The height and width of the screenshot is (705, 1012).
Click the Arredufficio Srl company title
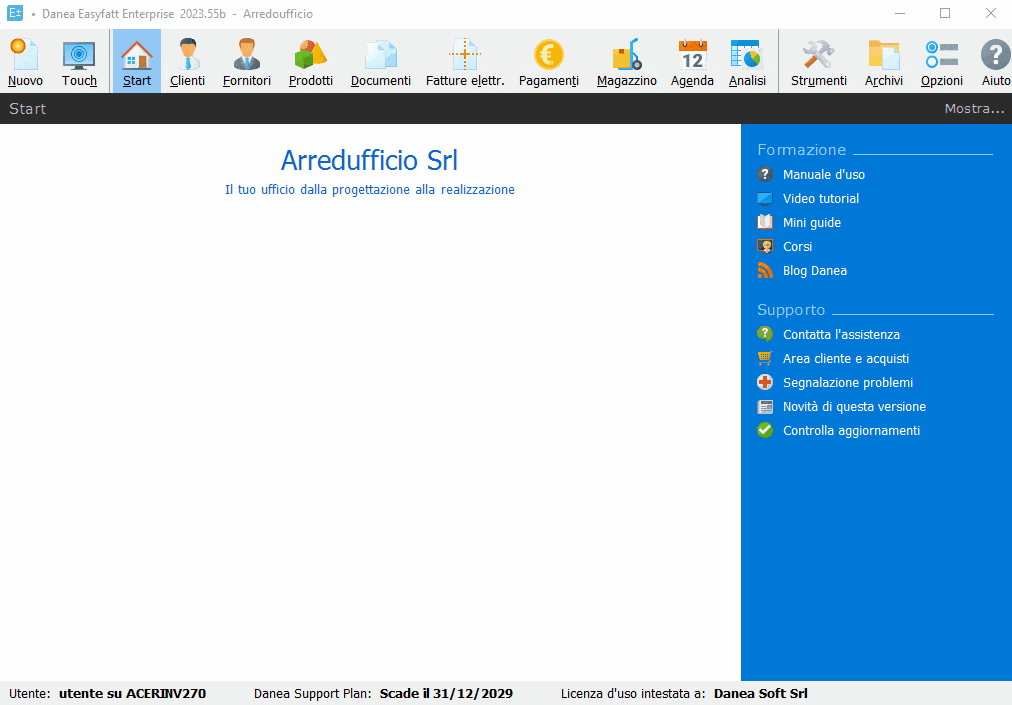coord(369,160)
